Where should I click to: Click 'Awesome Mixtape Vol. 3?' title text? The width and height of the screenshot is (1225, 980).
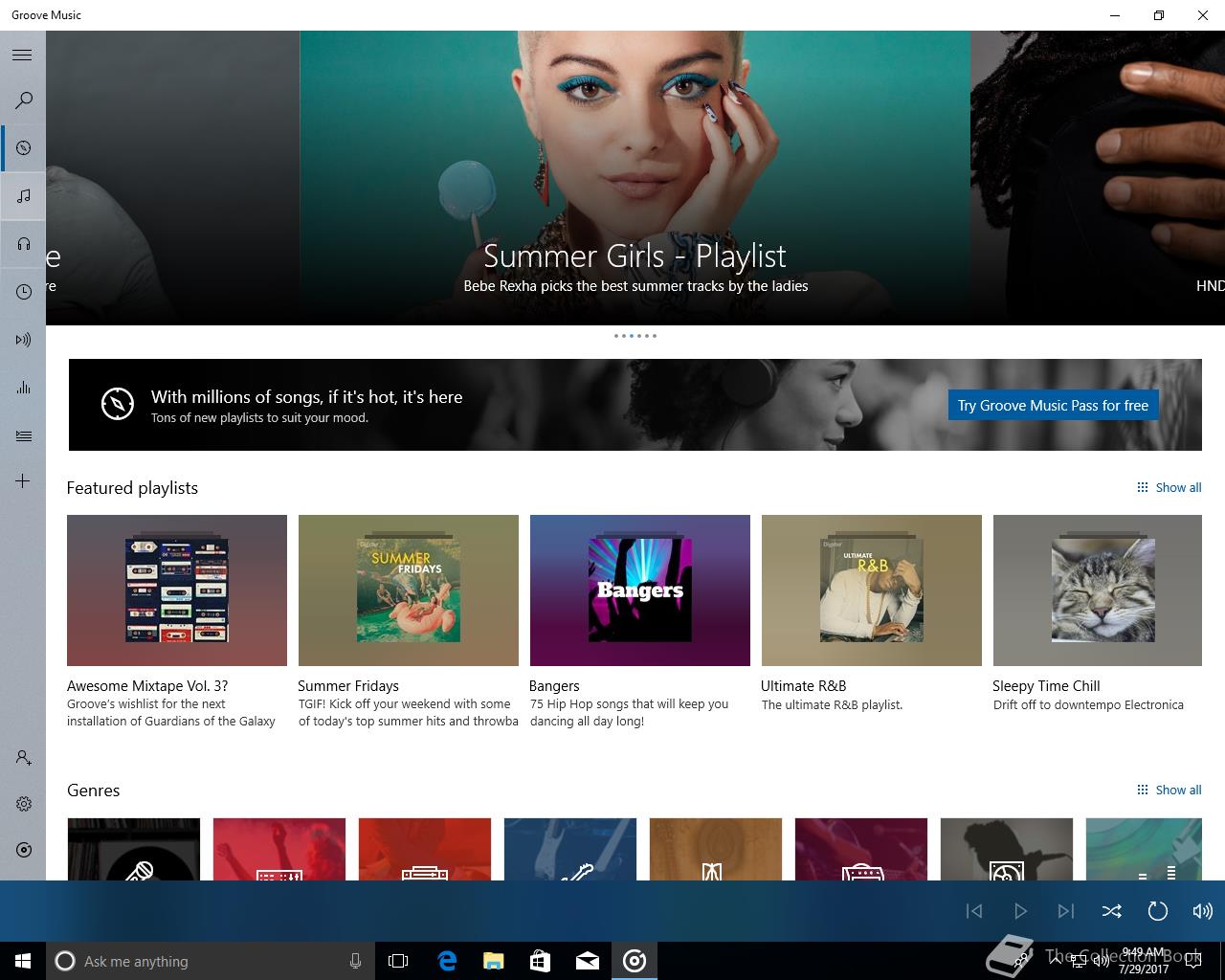pos(147,685)
